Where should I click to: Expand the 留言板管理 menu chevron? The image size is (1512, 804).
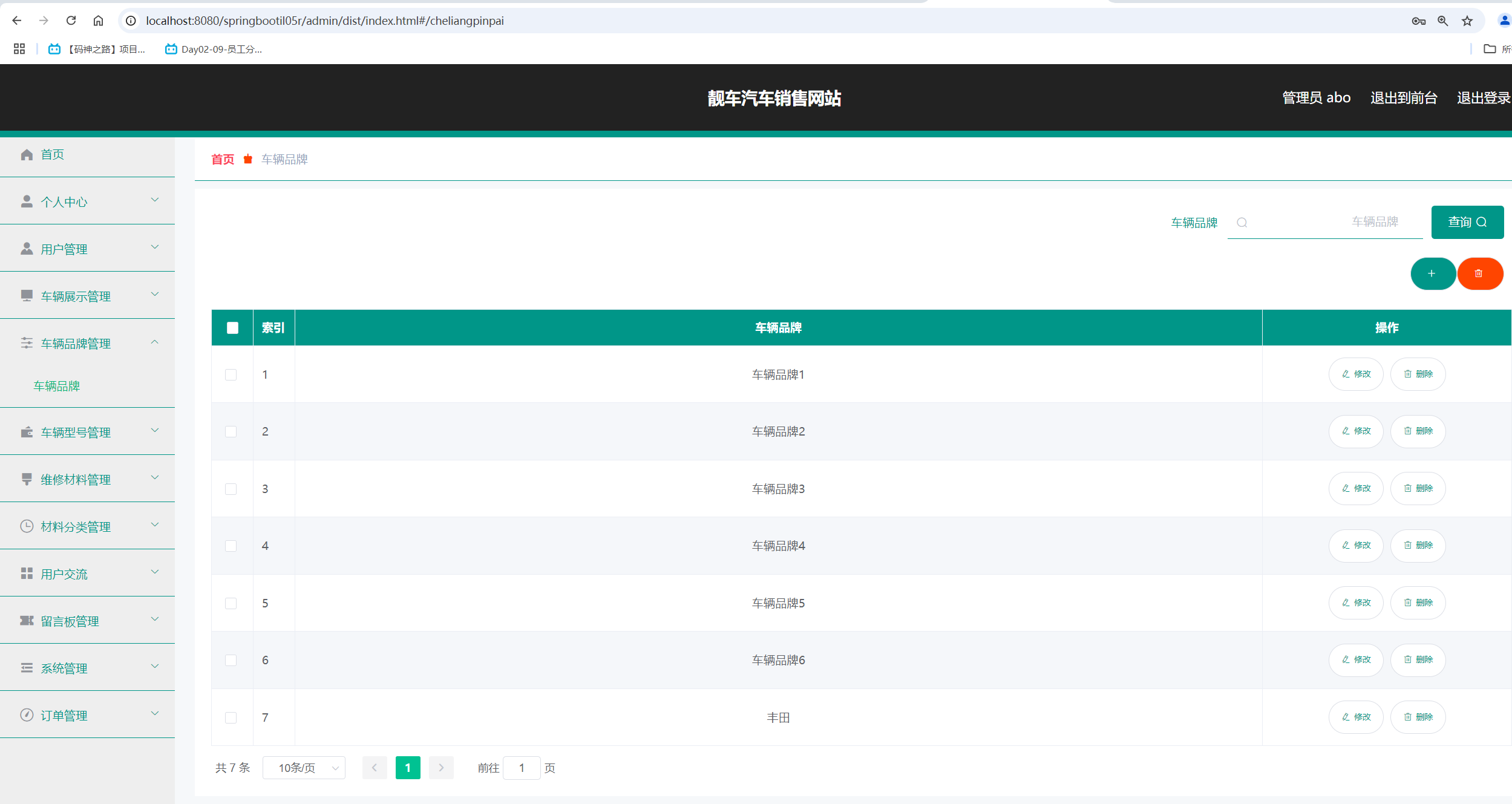155,619
